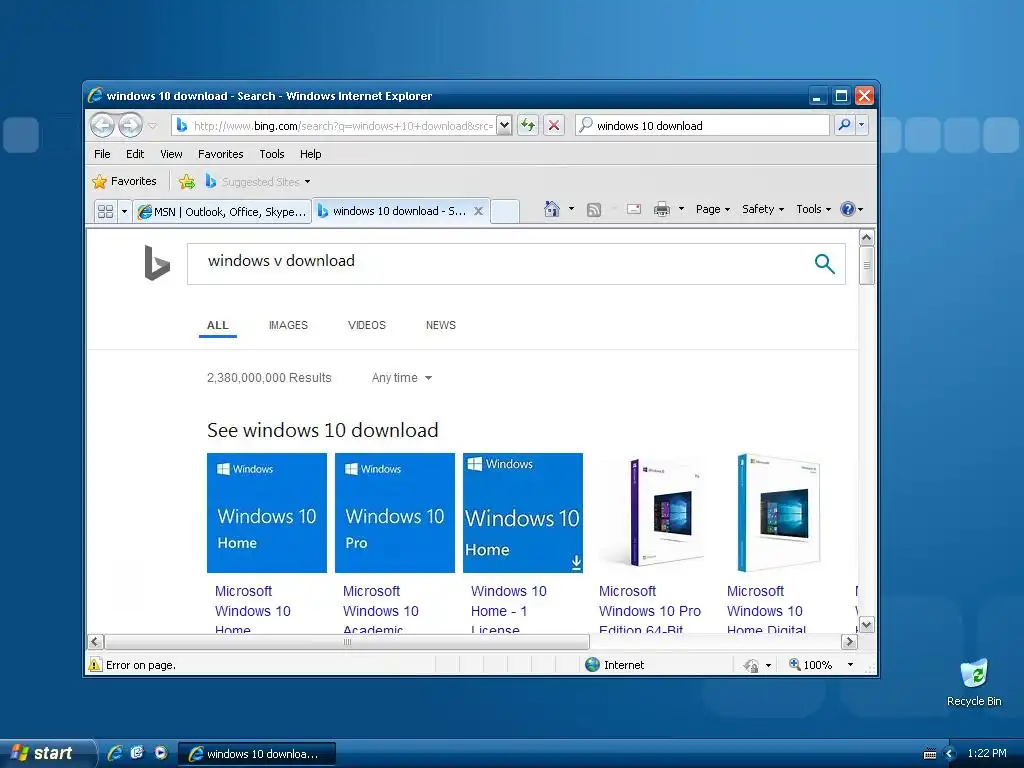Open Microsoft Windows 10 Academic link
This screenshot has height=768, width=1024.
point(381,610)
